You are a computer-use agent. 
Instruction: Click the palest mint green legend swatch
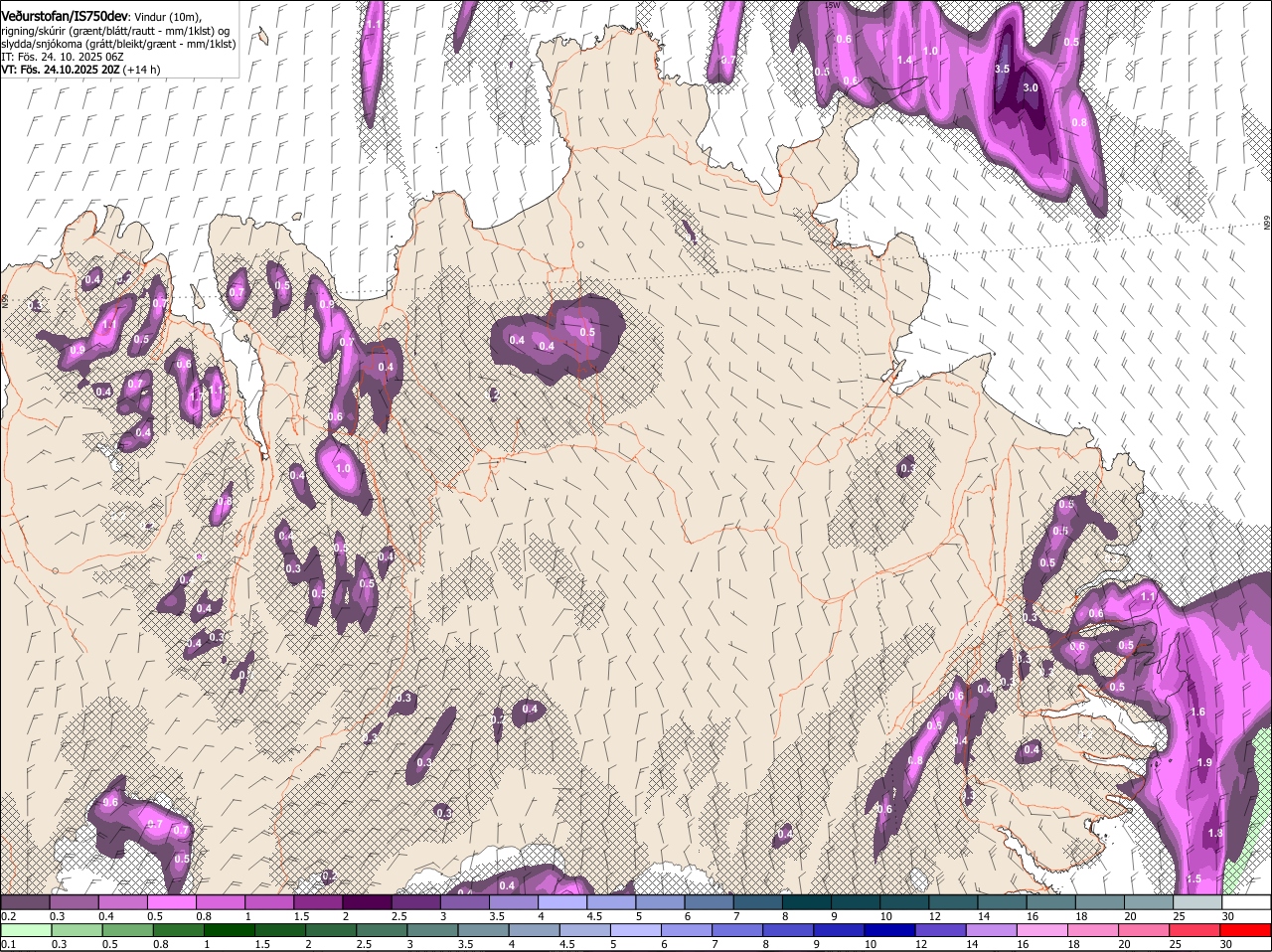(26, 930)
